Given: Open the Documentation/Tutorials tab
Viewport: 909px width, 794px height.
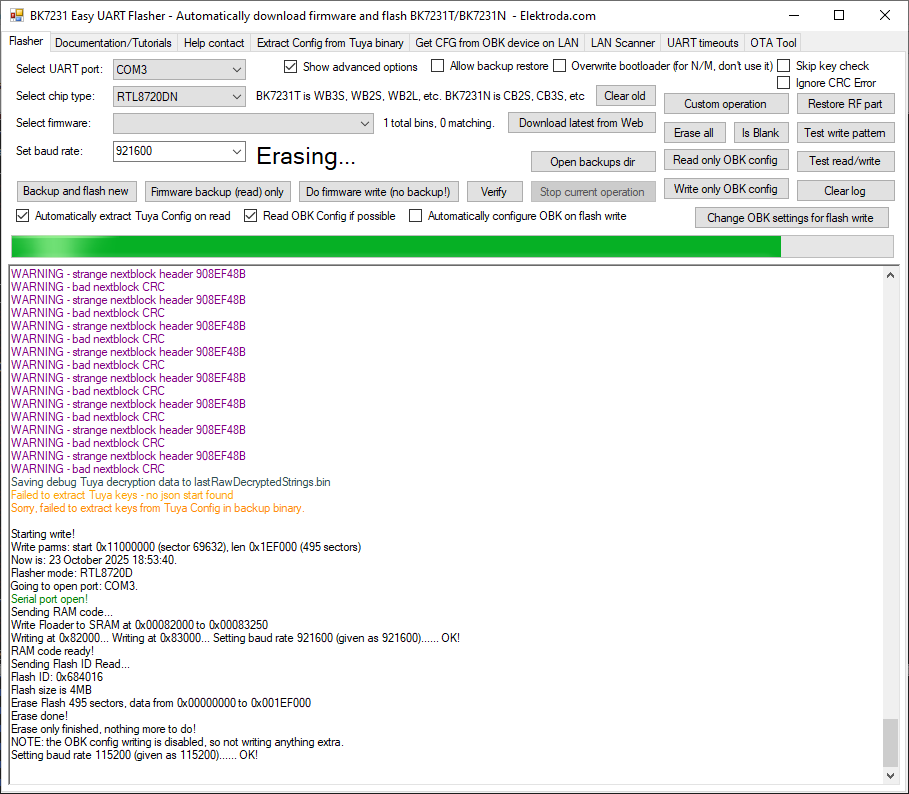Looking at the screenshot, I should 113,43.
